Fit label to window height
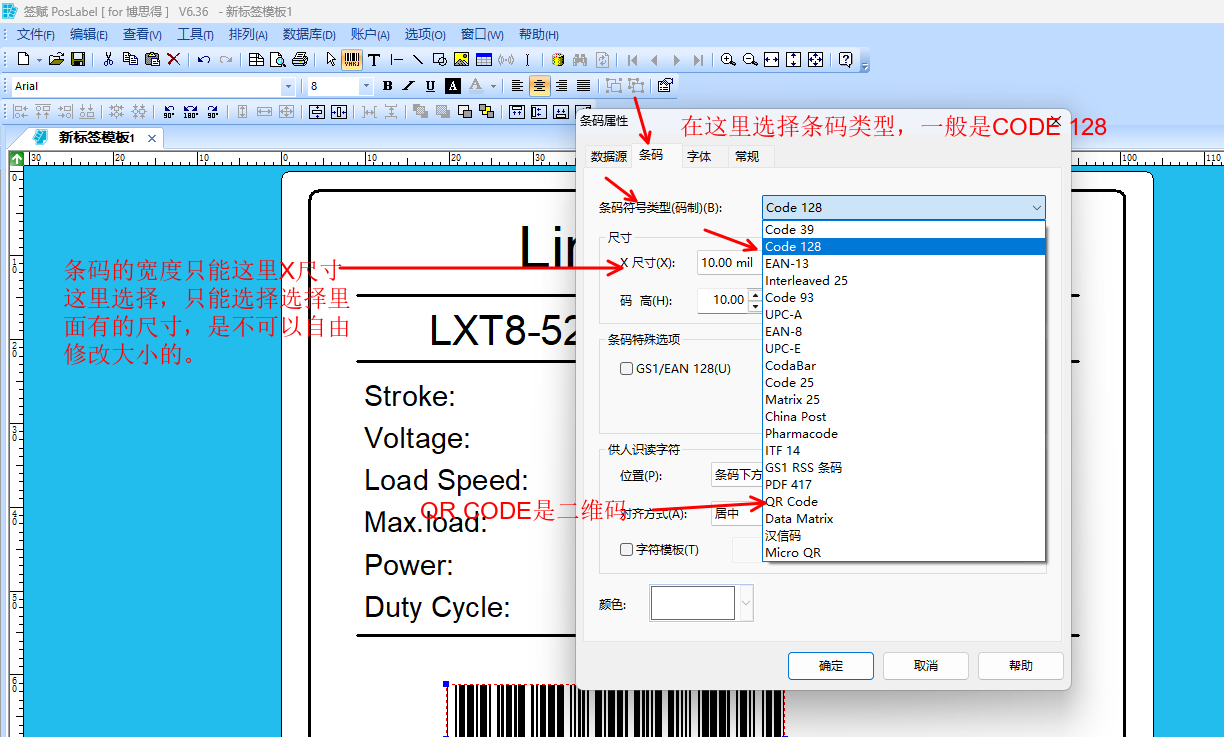Screen dimensions: 1224x737 click(794, 60)
